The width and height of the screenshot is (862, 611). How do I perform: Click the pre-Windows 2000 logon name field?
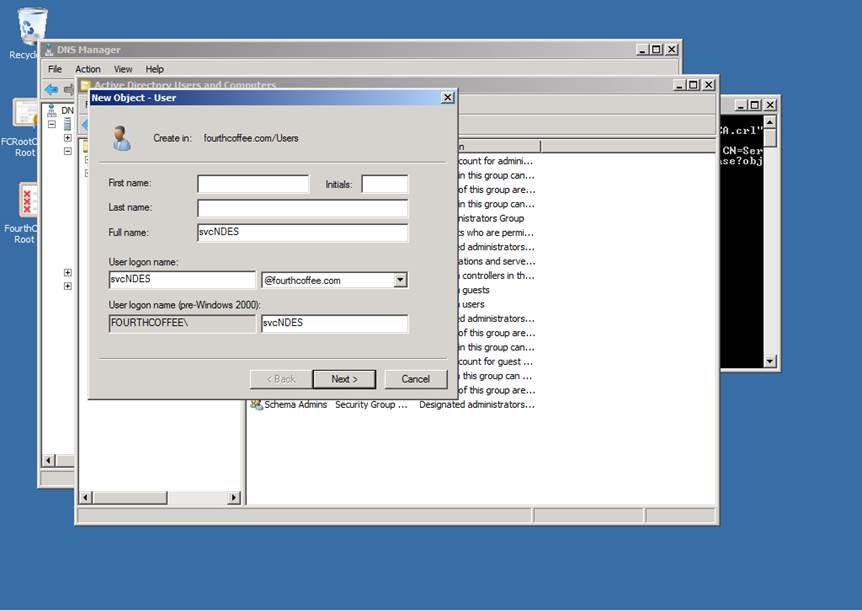tap(334, 323)
